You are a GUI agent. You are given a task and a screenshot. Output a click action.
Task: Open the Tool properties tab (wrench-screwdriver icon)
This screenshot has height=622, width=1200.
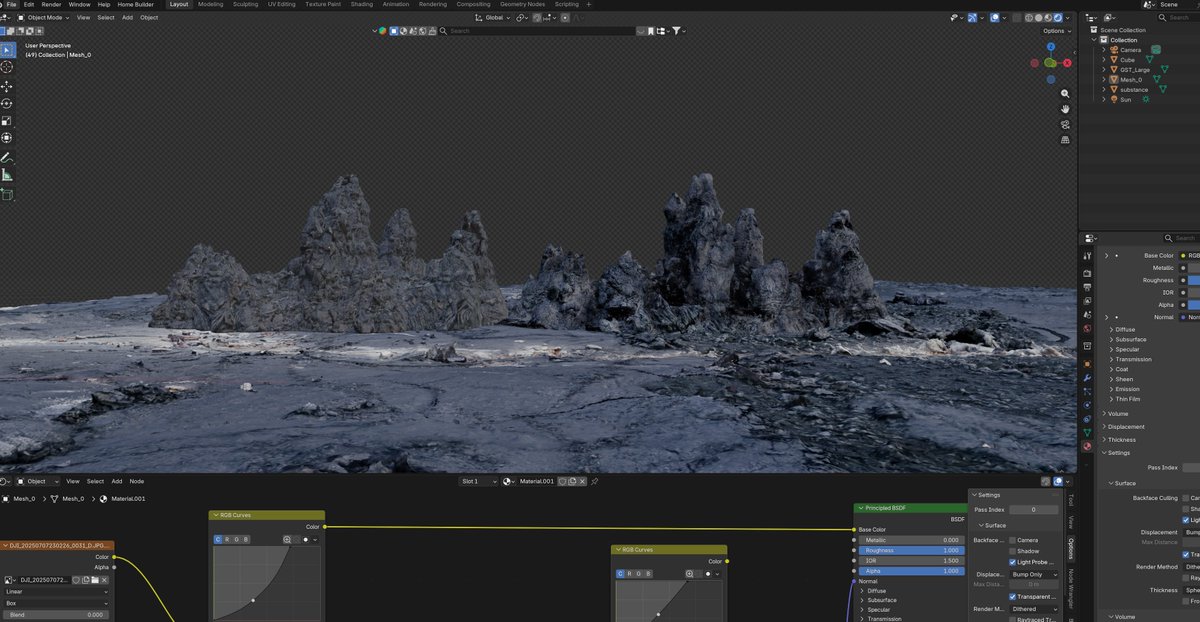[1087, 256]
